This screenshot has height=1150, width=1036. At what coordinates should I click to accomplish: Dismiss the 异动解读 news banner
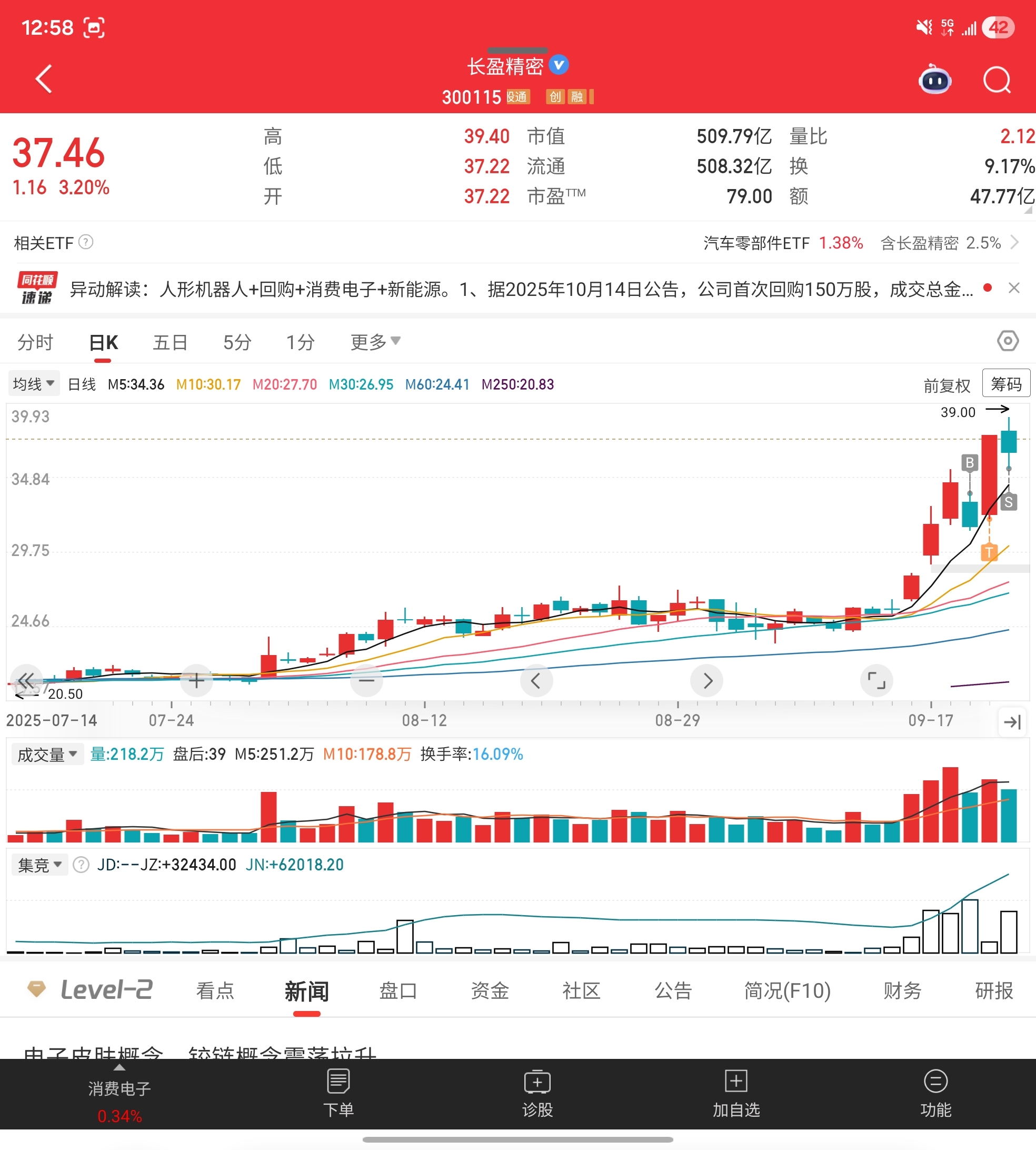tap(1014, 288)
